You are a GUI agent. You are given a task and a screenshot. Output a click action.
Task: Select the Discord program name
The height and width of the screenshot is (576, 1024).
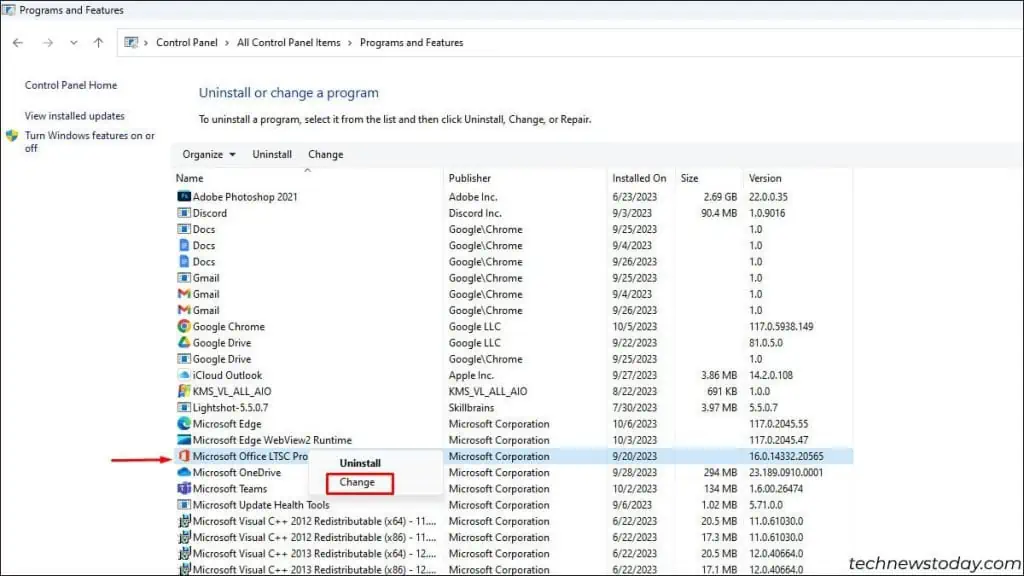coord(210,213)
